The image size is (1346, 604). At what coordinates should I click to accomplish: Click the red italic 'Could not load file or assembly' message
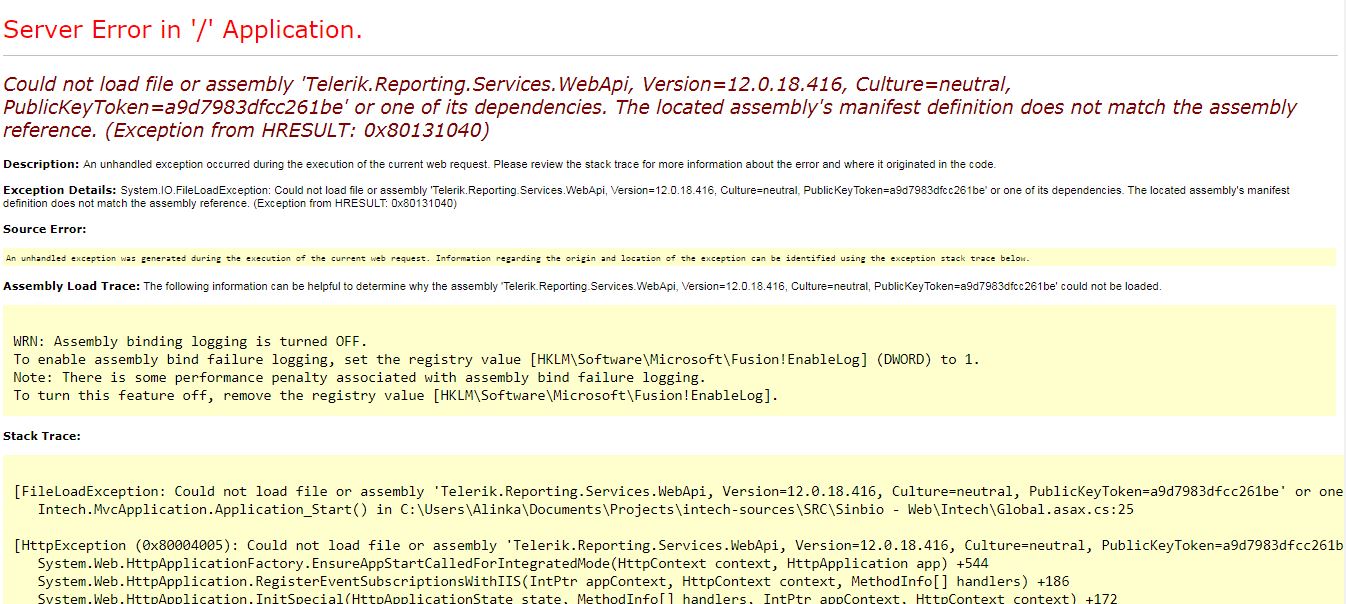[650, 107]
